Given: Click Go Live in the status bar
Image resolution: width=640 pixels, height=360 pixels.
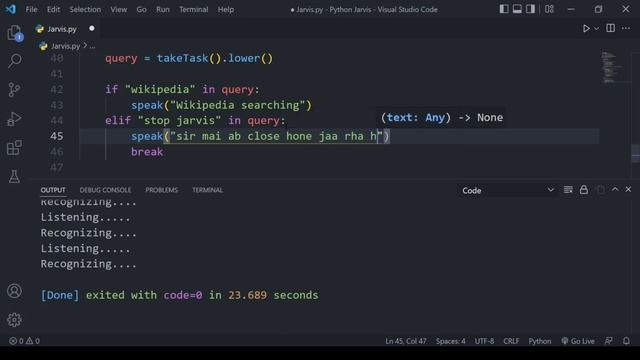Looking at the screenshot, I should [578, 341].
